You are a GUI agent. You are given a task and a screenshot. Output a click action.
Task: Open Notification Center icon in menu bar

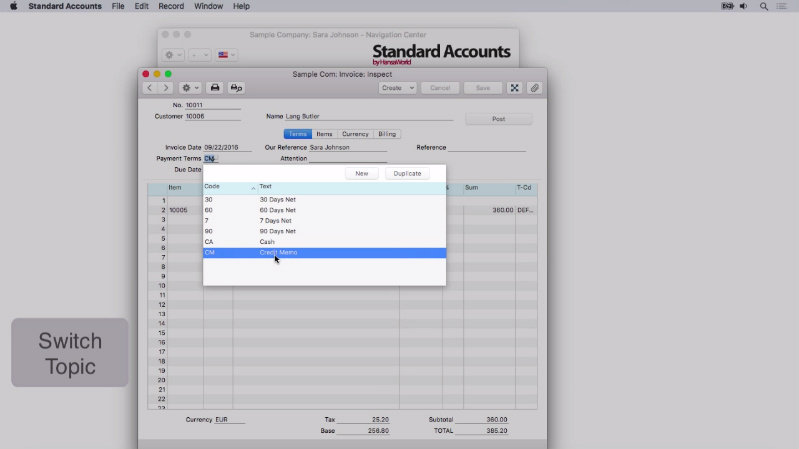782,6
